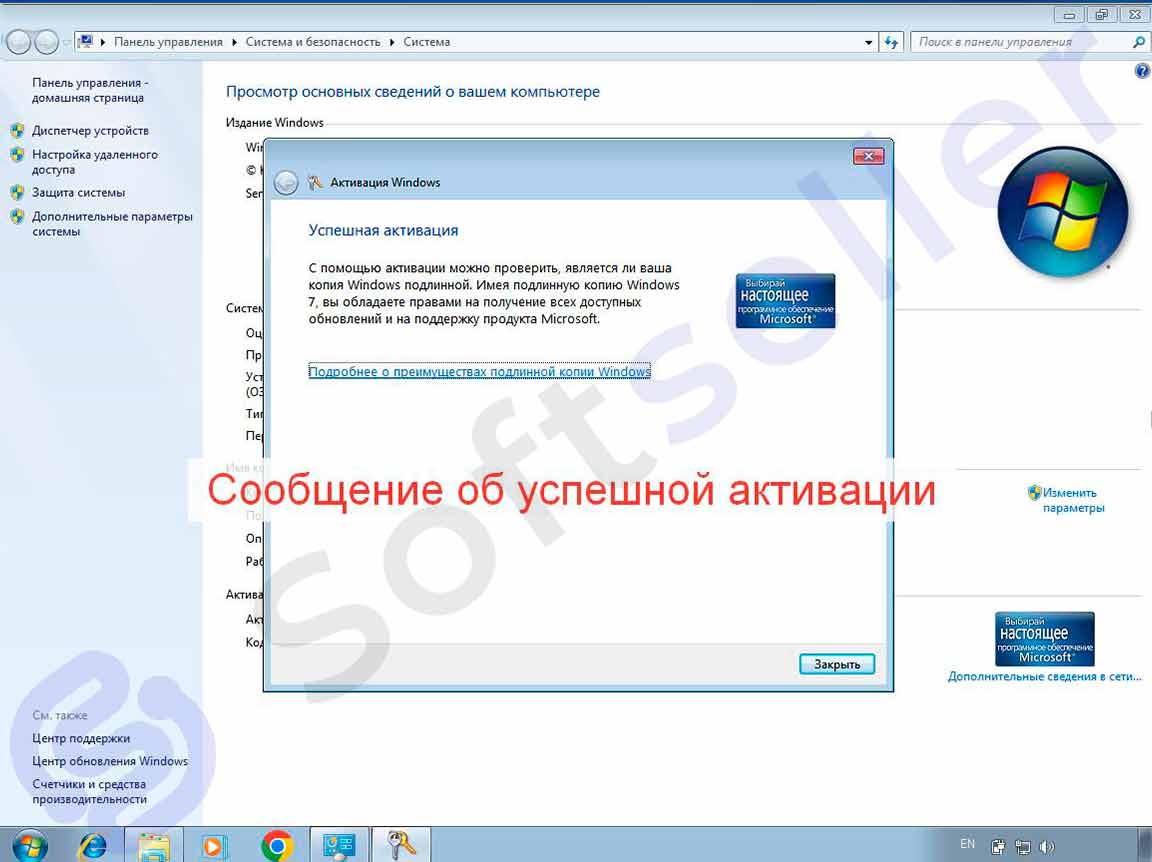
Task: Open 'Центр обновления Windows' link
Action: 110,761
